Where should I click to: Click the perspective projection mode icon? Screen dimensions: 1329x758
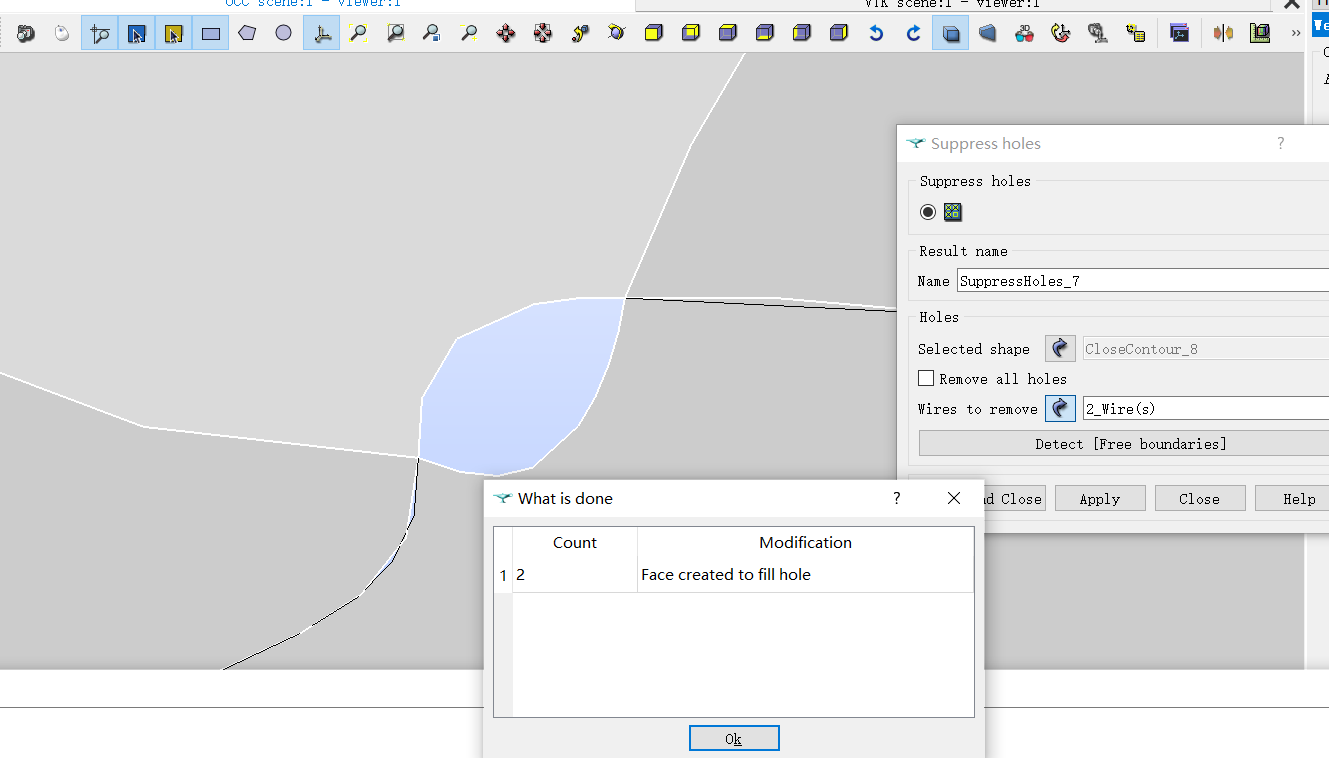pyautogui.click(x=987, y=34)
